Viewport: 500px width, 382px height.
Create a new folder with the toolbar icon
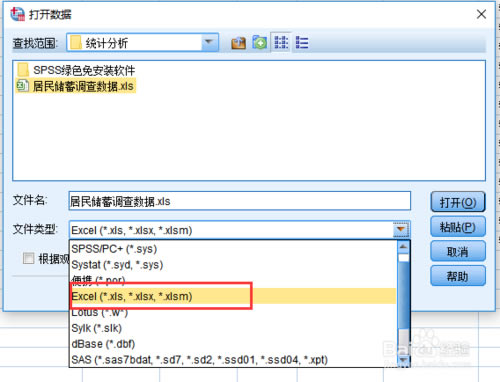click(x=259, y=43)
